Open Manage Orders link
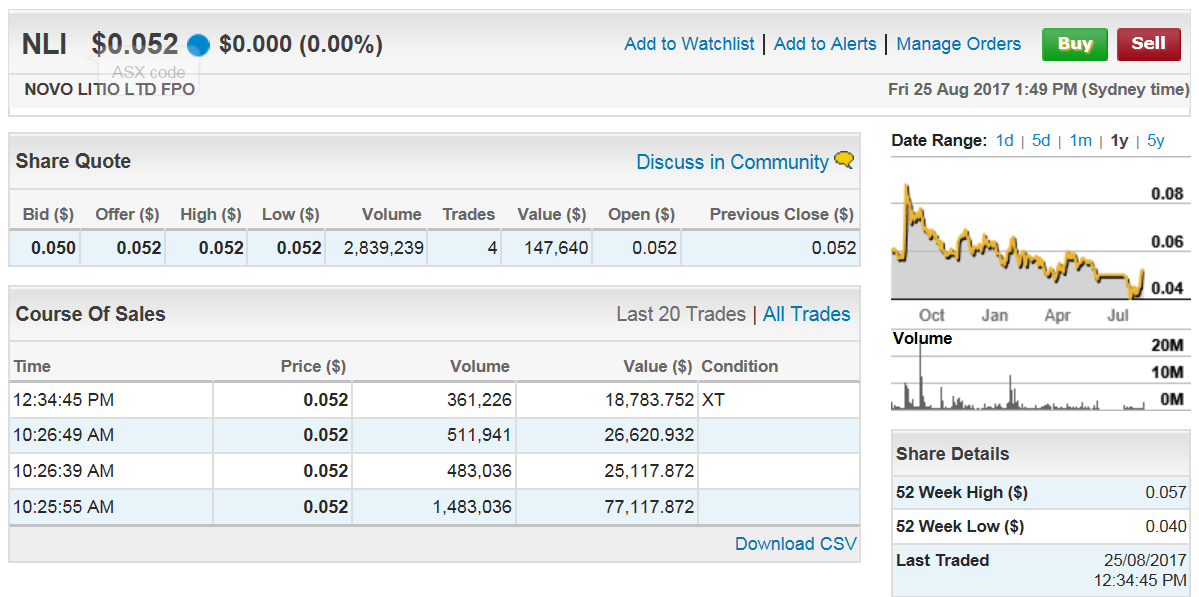 click(958, 44)
